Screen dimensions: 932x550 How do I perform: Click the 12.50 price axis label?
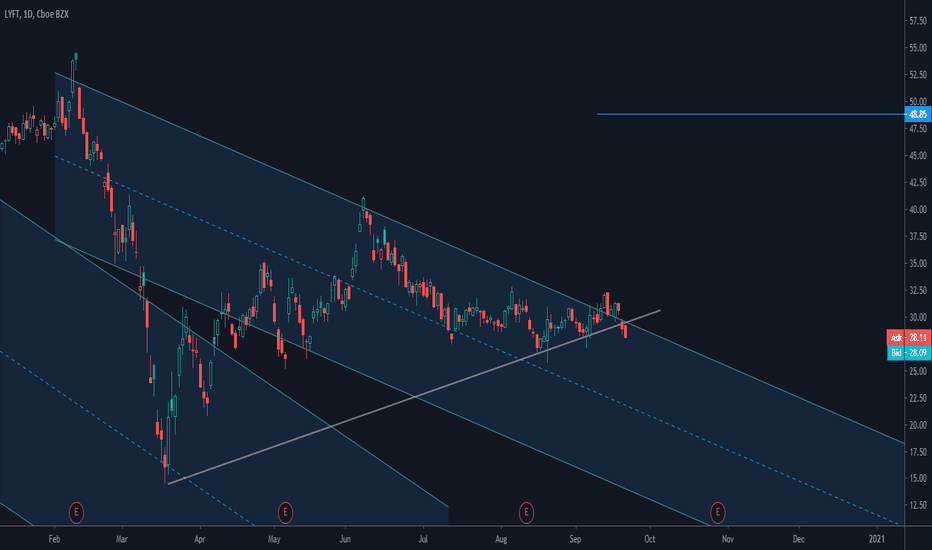918,505
